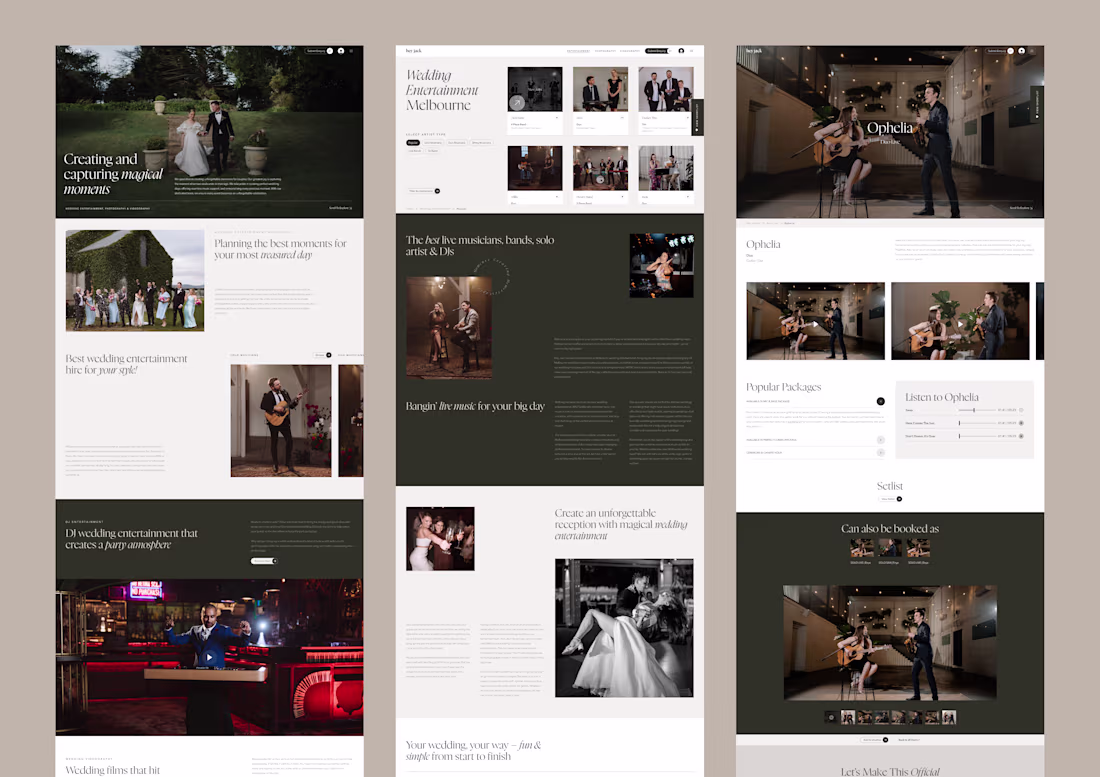Open user profile icon on middle page header
Image resolution: width=1100 pixels, height=777 pixels.
[x=681, y=50]
